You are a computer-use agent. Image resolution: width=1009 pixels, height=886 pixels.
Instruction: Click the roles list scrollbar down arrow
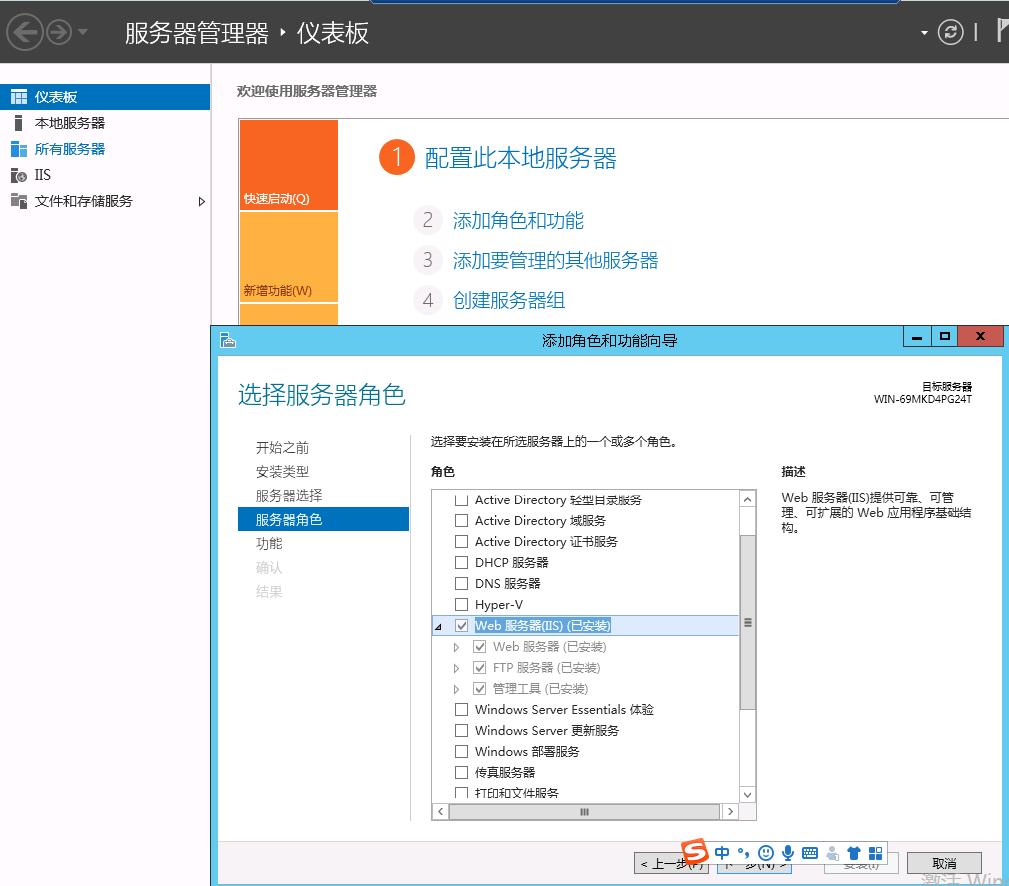click(747, 794)
